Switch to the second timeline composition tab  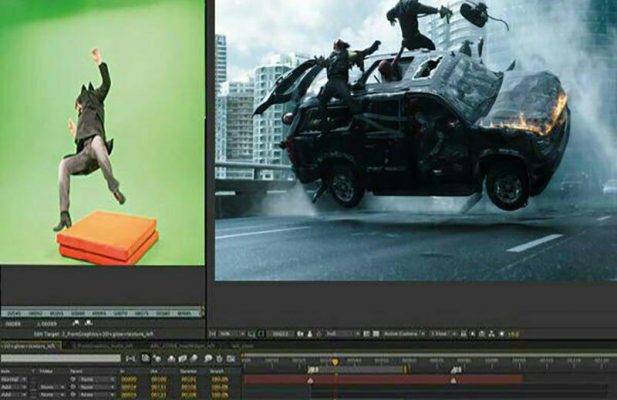104,346
